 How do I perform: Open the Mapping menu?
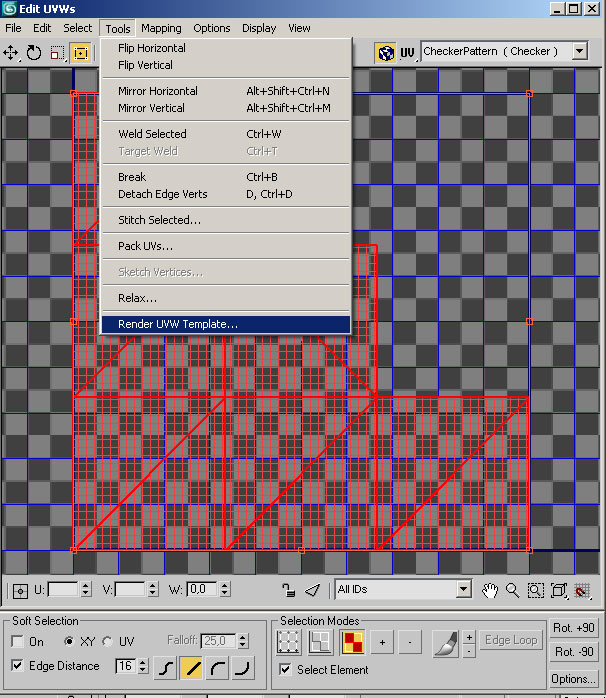(161, 28)
